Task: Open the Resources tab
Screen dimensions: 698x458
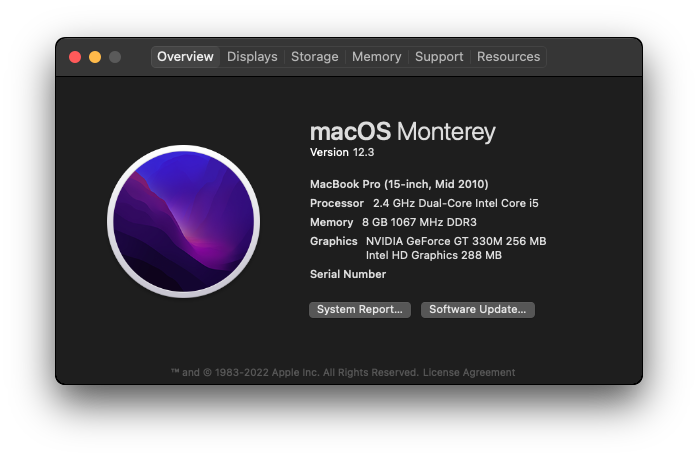Action: (508, 57)
